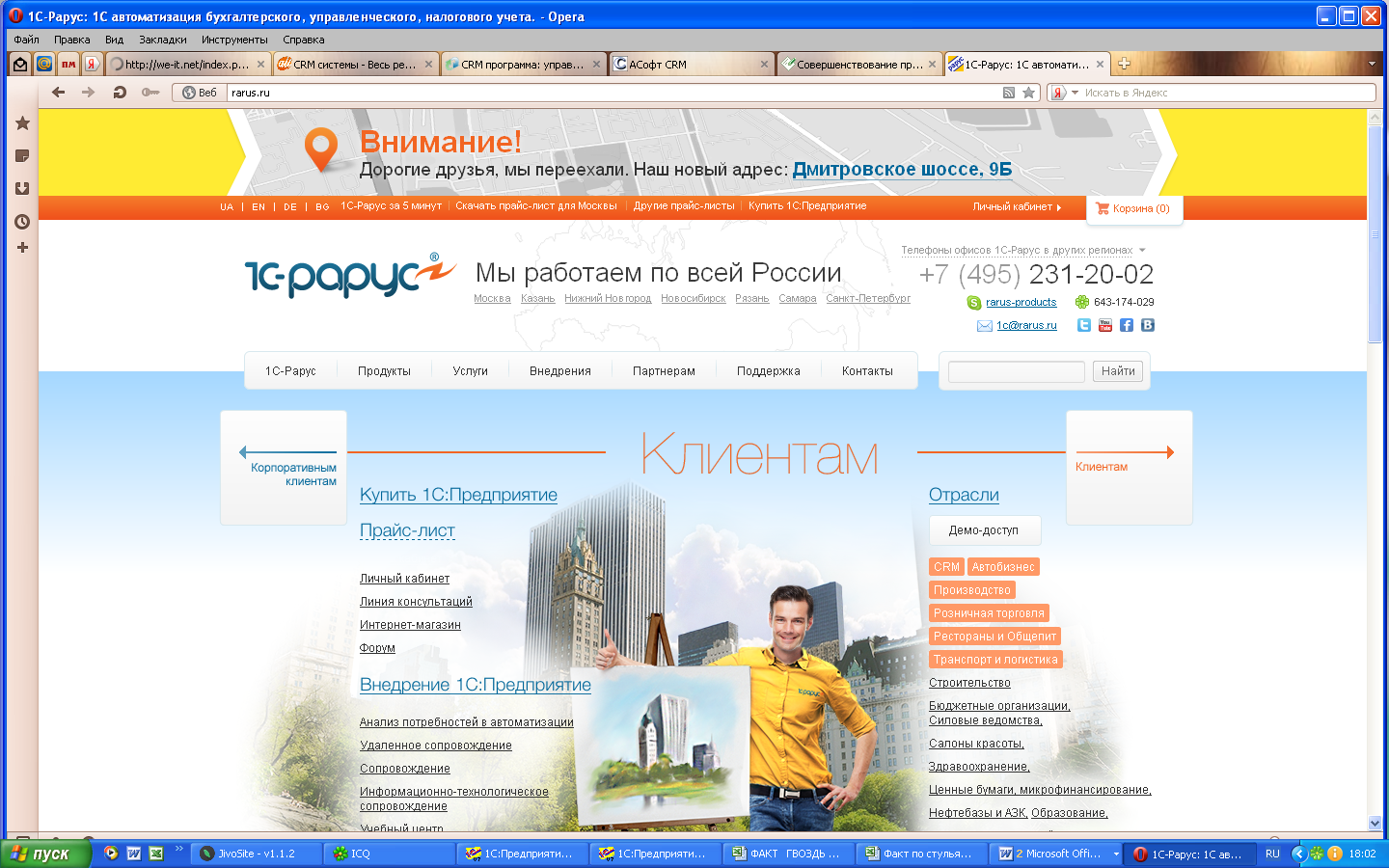The height and width of the screenshot is (868, 1389).
Task: Open the Start button пуск
Action: coord(45,854)
